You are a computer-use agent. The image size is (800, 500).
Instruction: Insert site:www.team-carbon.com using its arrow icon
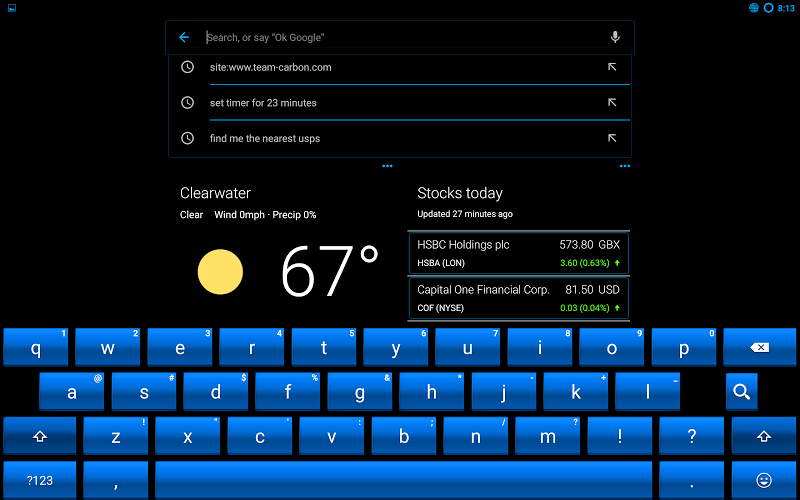pos(612,67)
